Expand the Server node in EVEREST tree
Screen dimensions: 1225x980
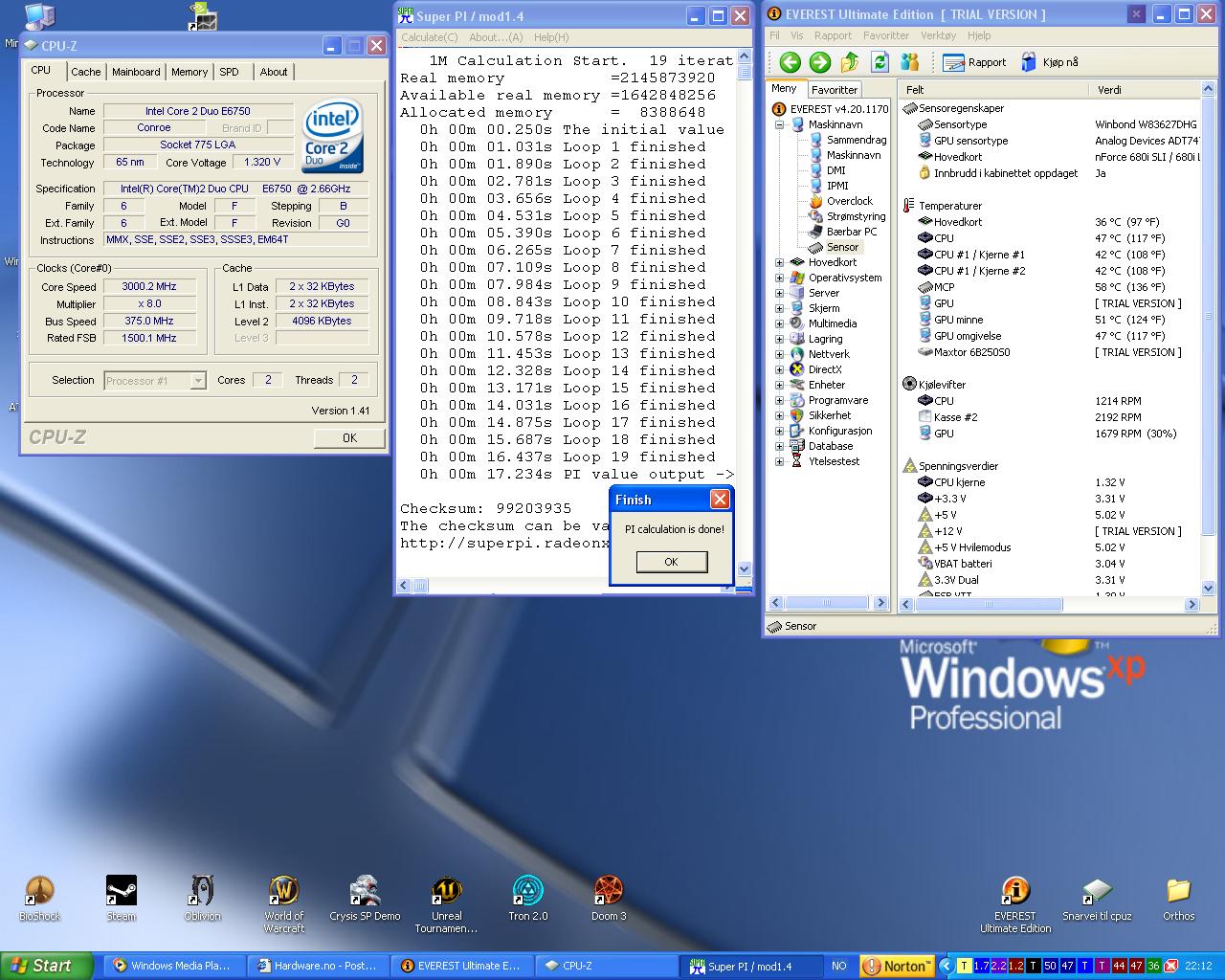tap(779, 293)
